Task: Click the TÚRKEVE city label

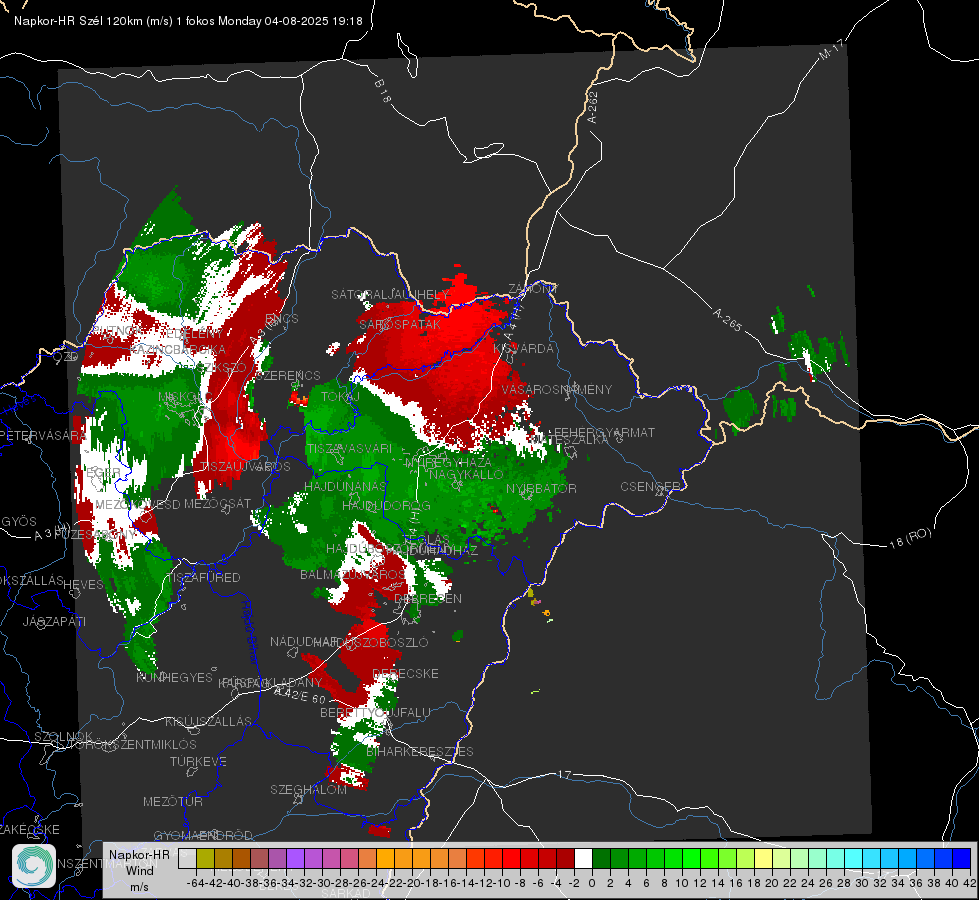Action: pos(199,761)
